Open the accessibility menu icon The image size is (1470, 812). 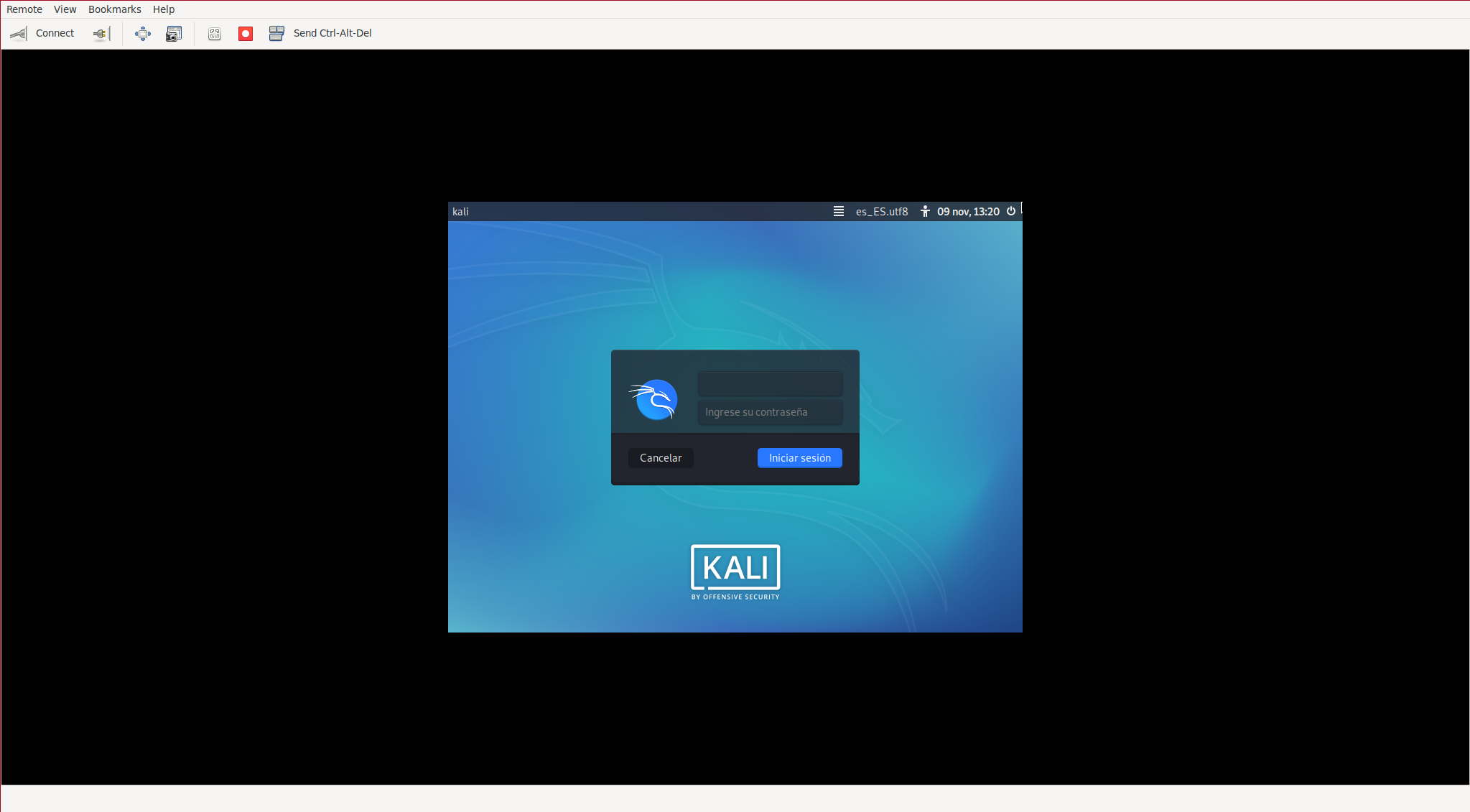925,211
